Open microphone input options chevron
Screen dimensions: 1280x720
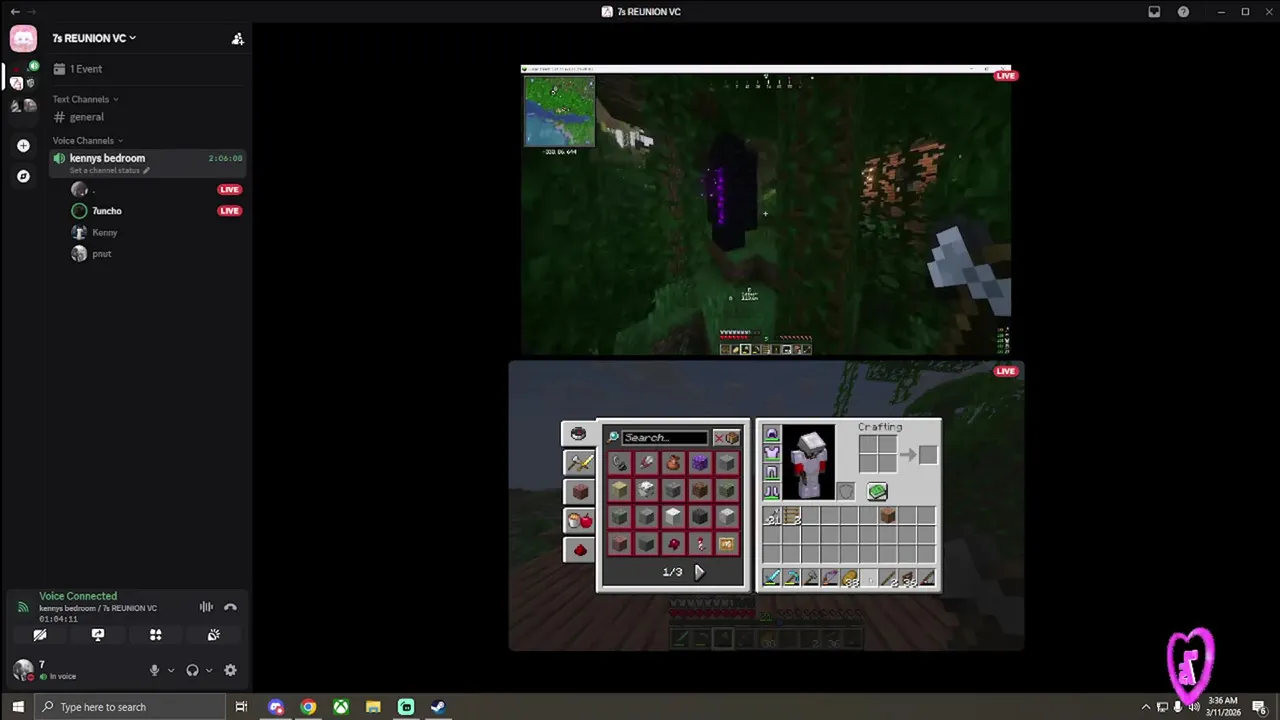click(171, 671)
